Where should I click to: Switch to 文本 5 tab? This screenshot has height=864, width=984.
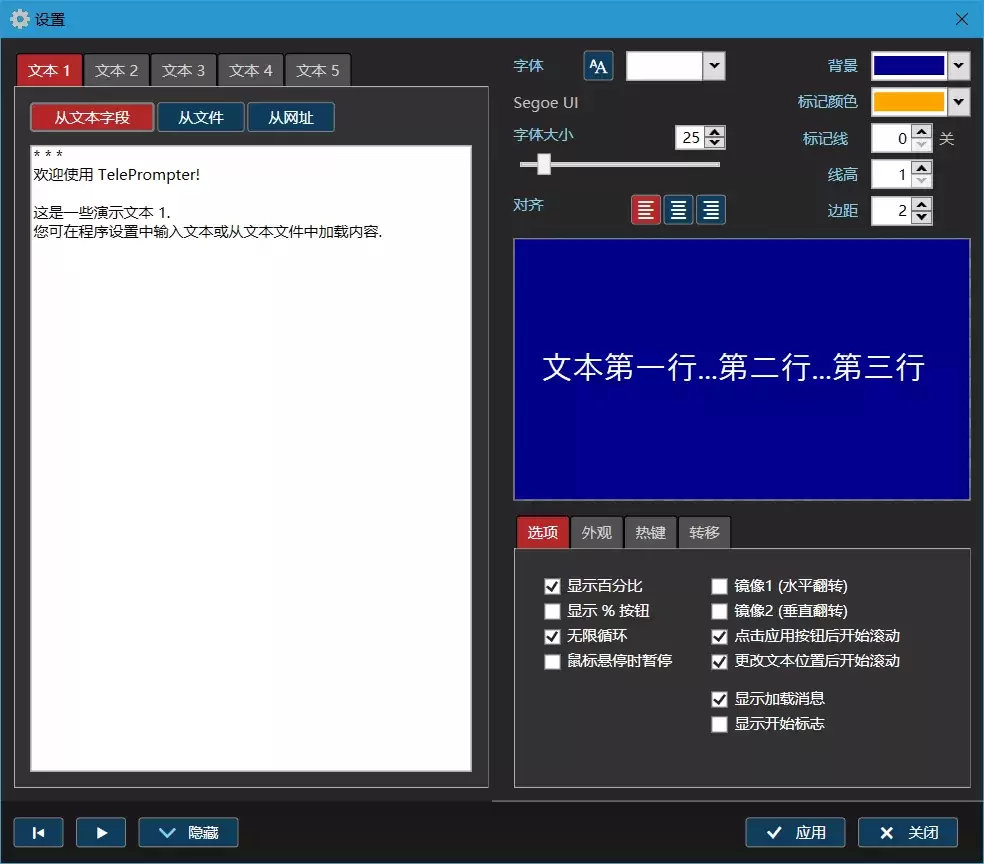[x=318, y=70]
